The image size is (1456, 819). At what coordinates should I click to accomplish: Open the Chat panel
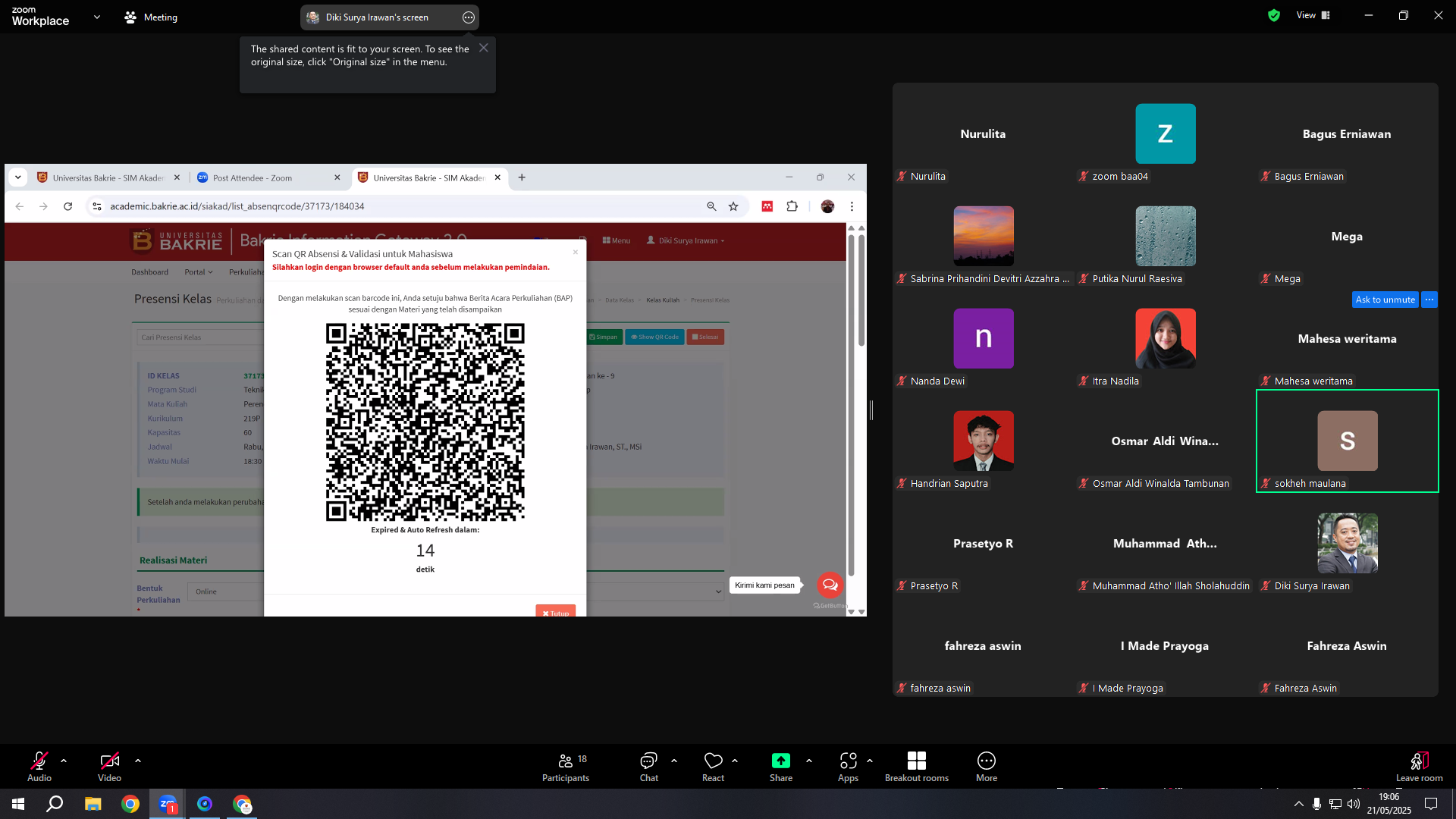[648, 766]
